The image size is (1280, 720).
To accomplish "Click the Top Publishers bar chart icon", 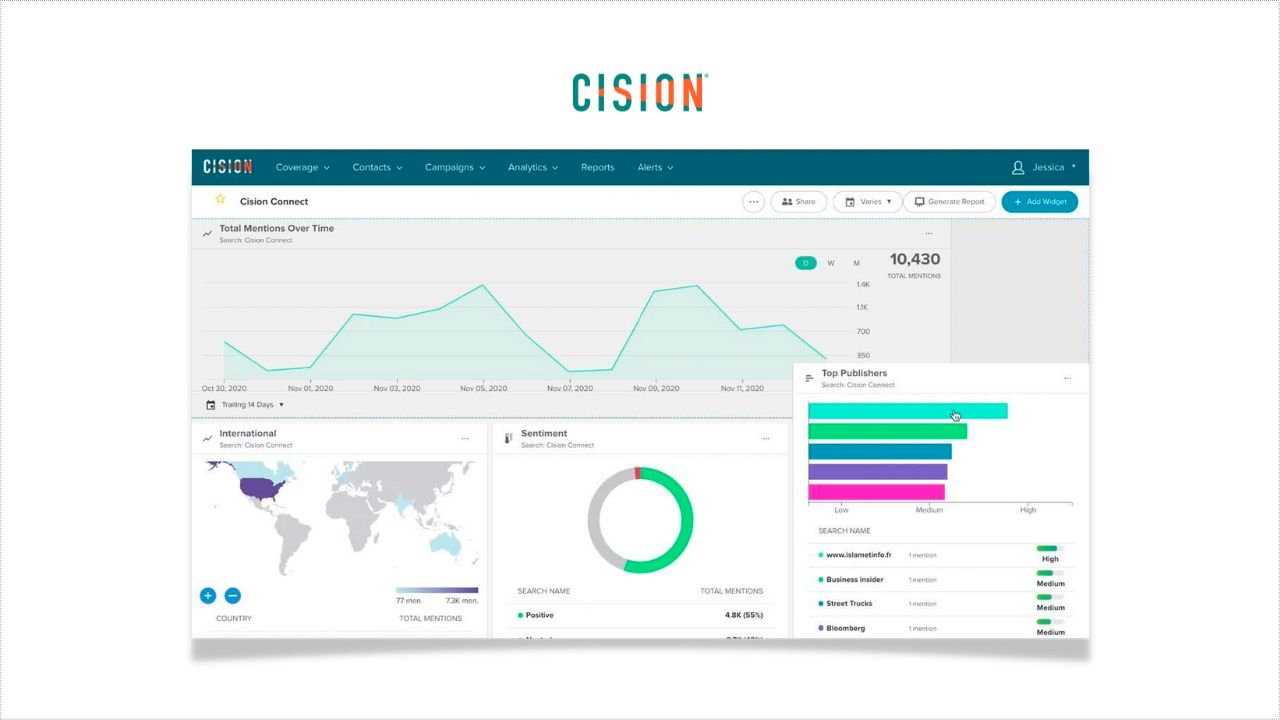I will [809, 378].
